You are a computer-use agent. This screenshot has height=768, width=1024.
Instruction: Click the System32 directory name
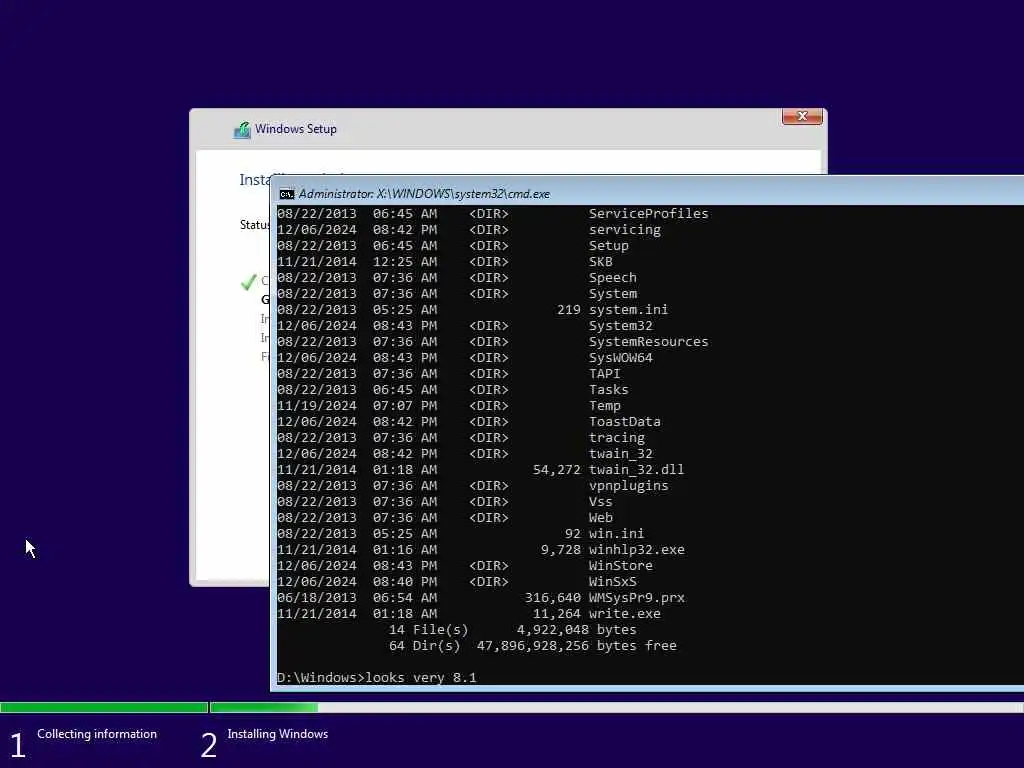pyautogui.click(x=620, y=326)
